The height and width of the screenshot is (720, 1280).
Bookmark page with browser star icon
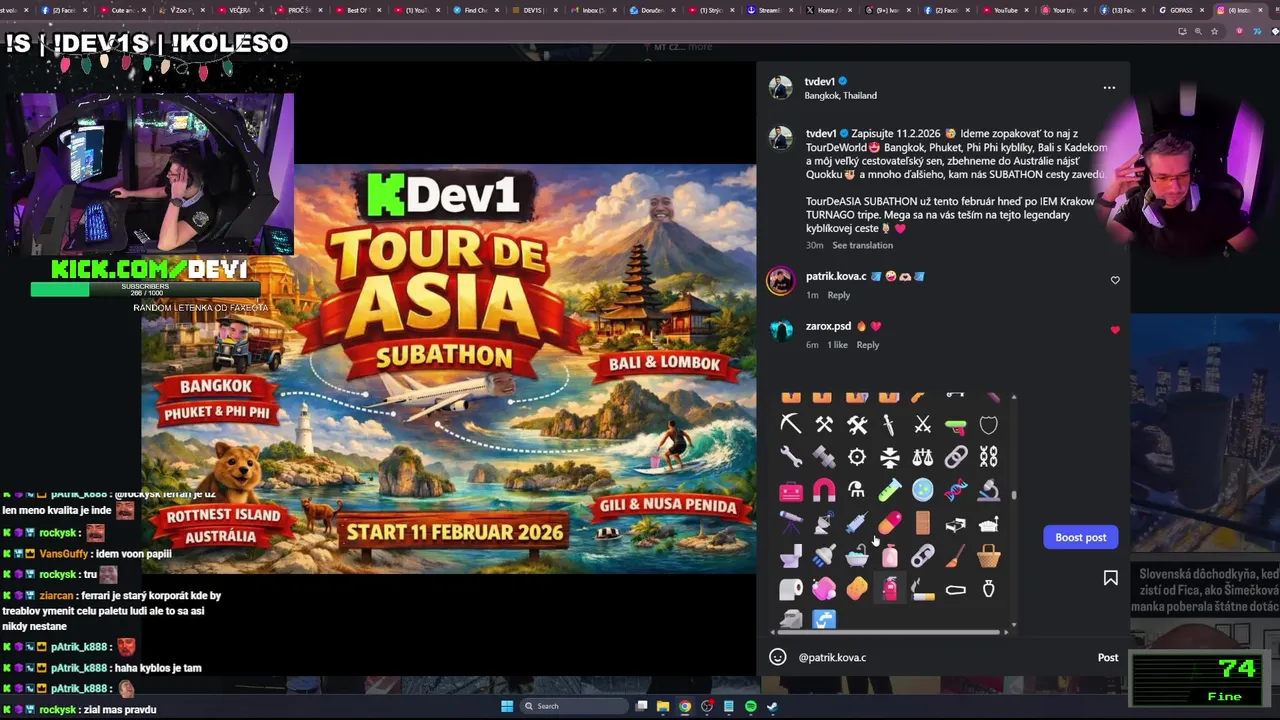[1214, 31]
